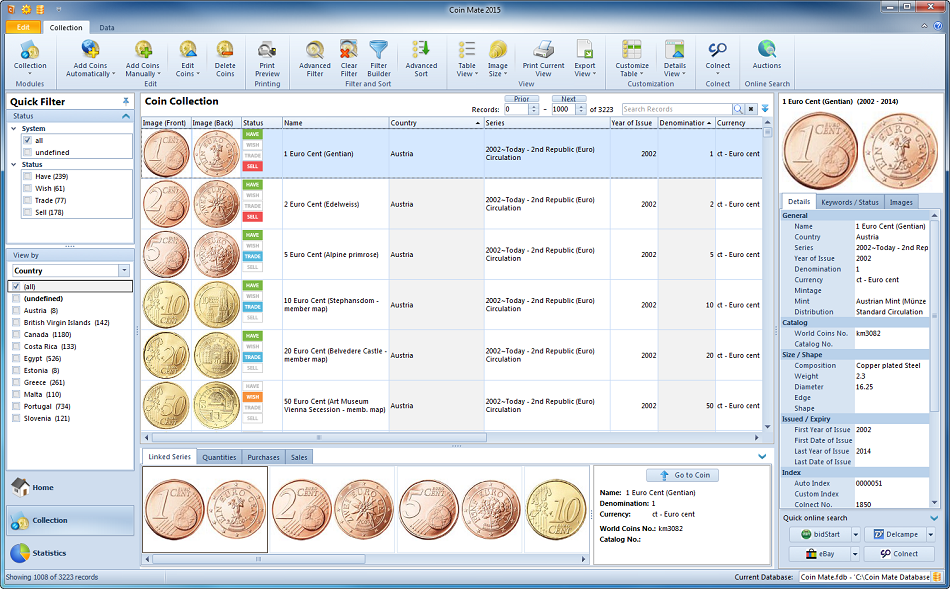
Task: Toggle the System 'all' checkbox
Action: click(x=27, y=140)
